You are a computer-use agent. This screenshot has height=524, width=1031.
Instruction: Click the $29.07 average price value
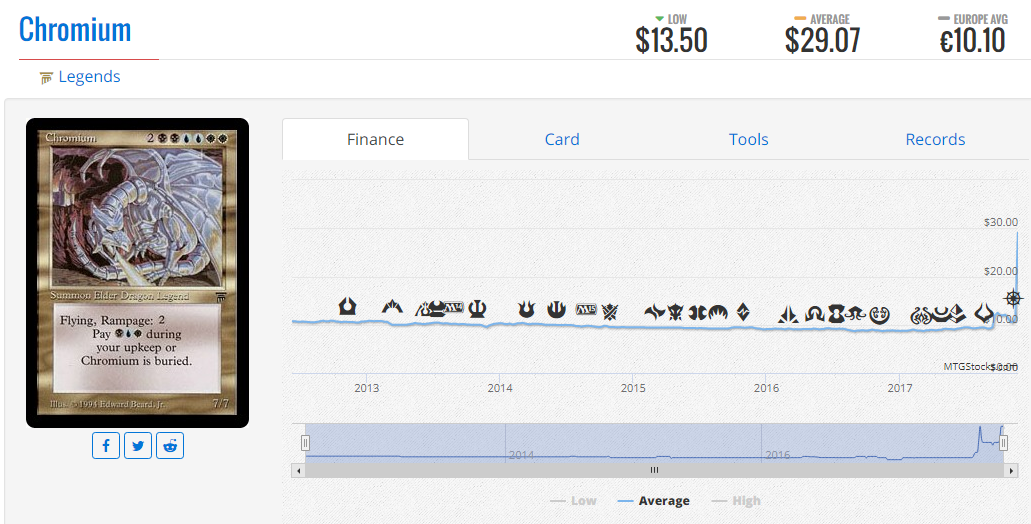pyautogui.click(x=822, y=41)
